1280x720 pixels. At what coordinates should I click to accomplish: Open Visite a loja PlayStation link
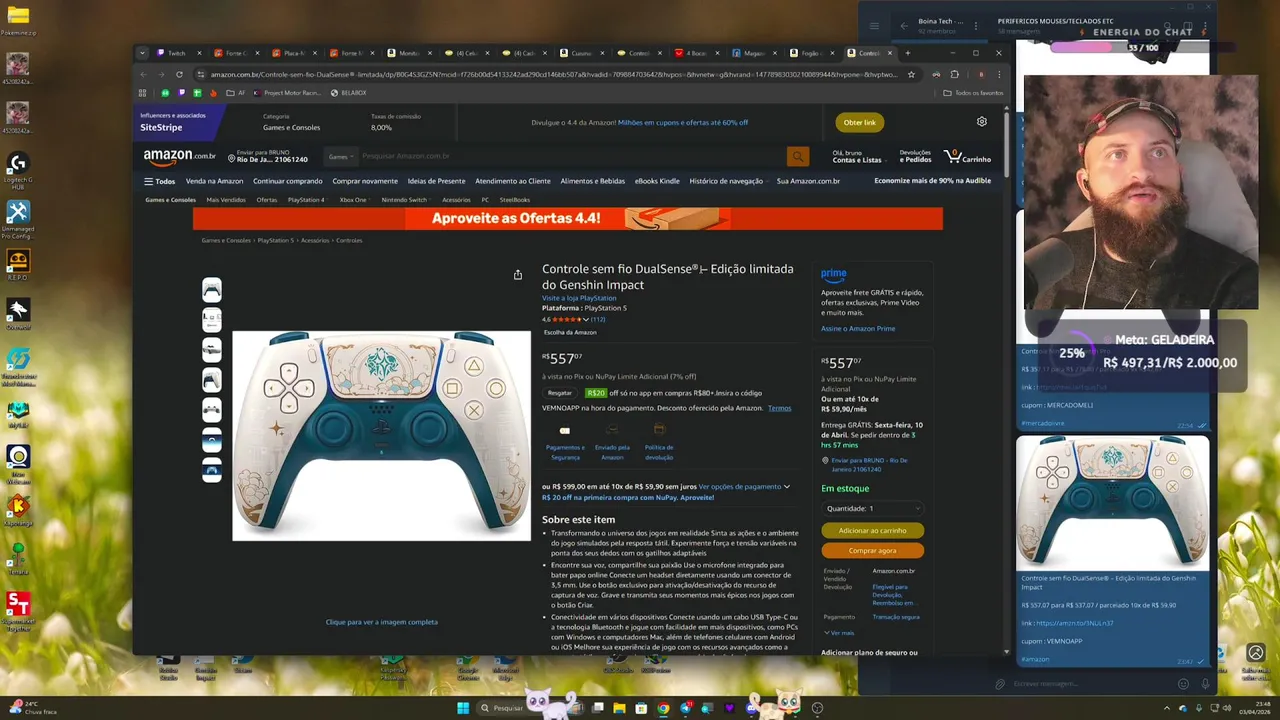click(579, 298)
